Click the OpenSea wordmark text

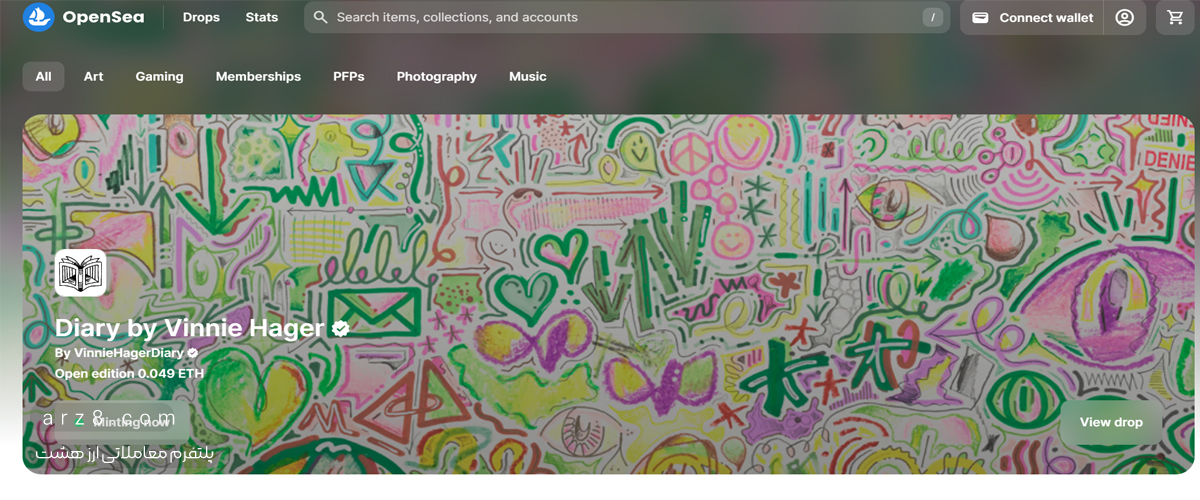[x=104, y=17]
